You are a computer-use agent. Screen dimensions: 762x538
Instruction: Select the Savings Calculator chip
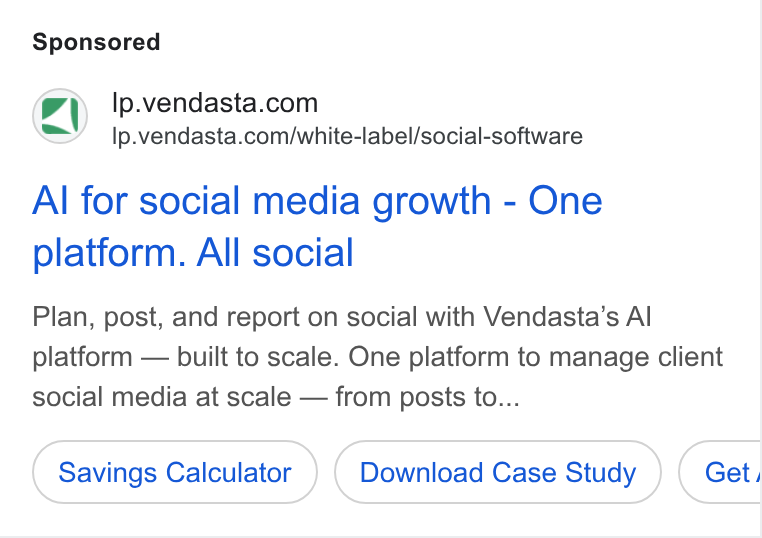click(175, 472)
